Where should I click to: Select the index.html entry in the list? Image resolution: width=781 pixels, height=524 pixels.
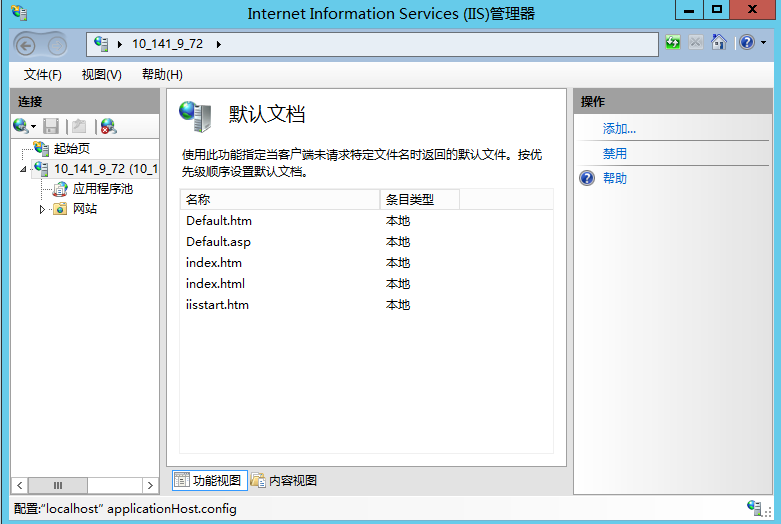coord(215,284)
